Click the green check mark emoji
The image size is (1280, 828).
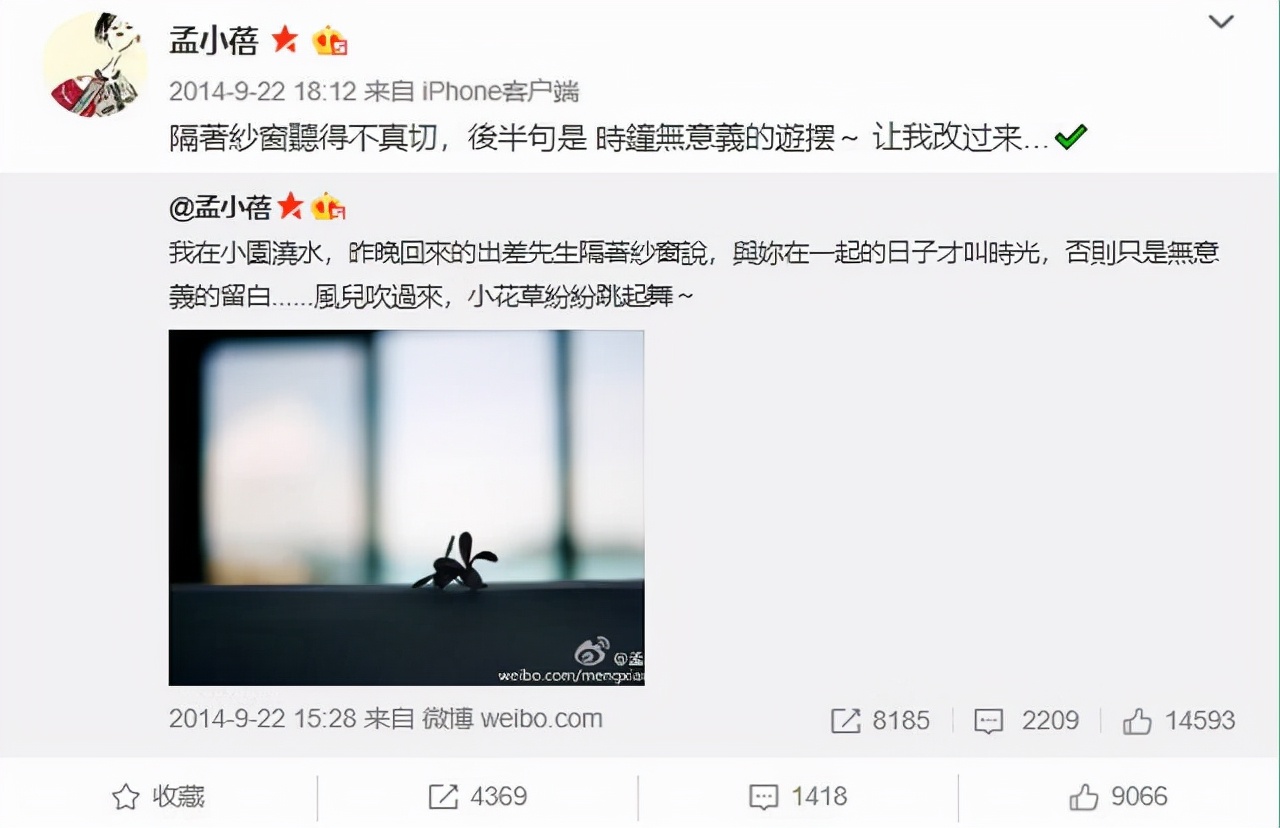(x=1071, y=137)
